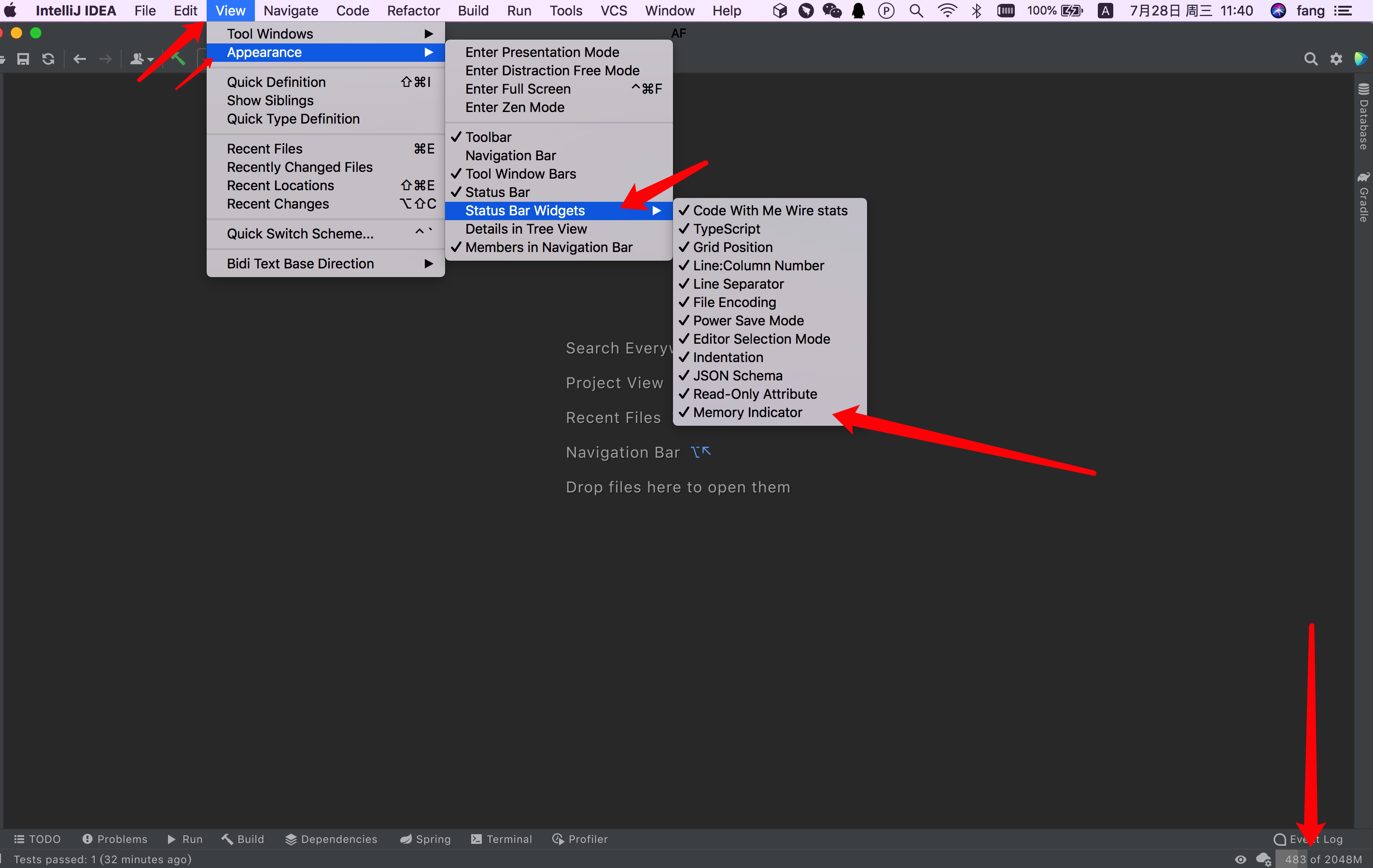Open the Database tool window
This screenshot has height=868, width=1373.
1363,117
